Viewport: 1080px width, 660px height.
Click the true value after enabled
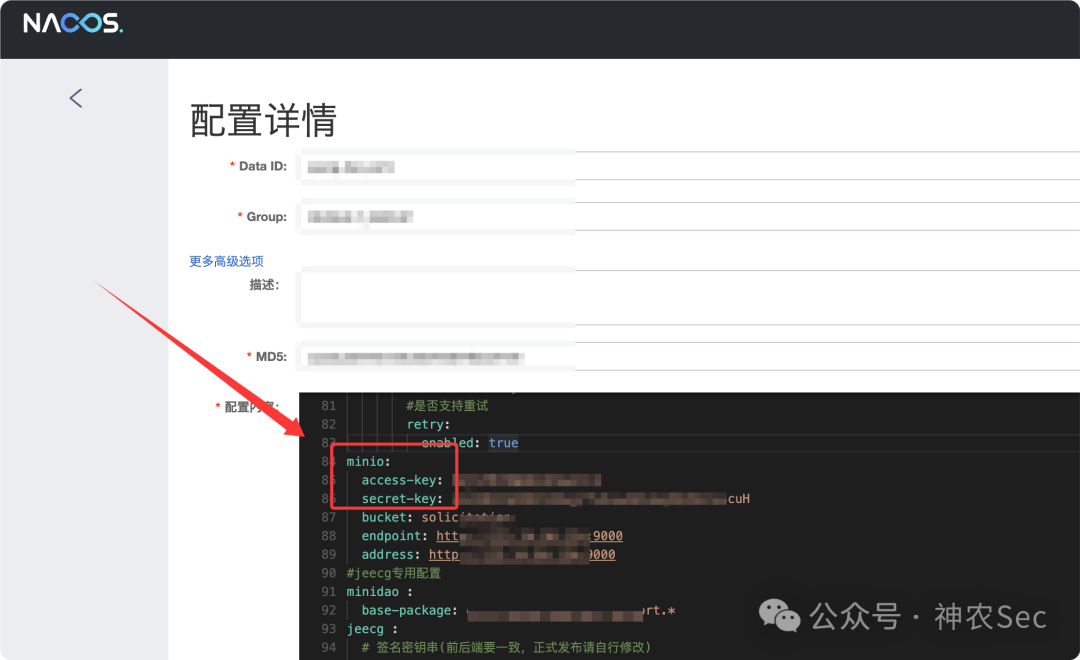click(503, 443)
